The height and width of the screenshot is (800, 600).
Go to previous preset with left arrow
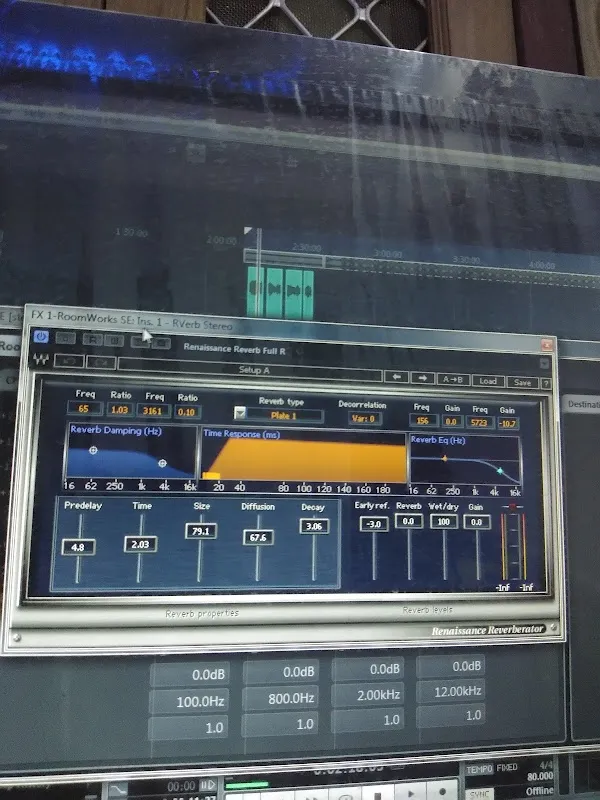396,377
